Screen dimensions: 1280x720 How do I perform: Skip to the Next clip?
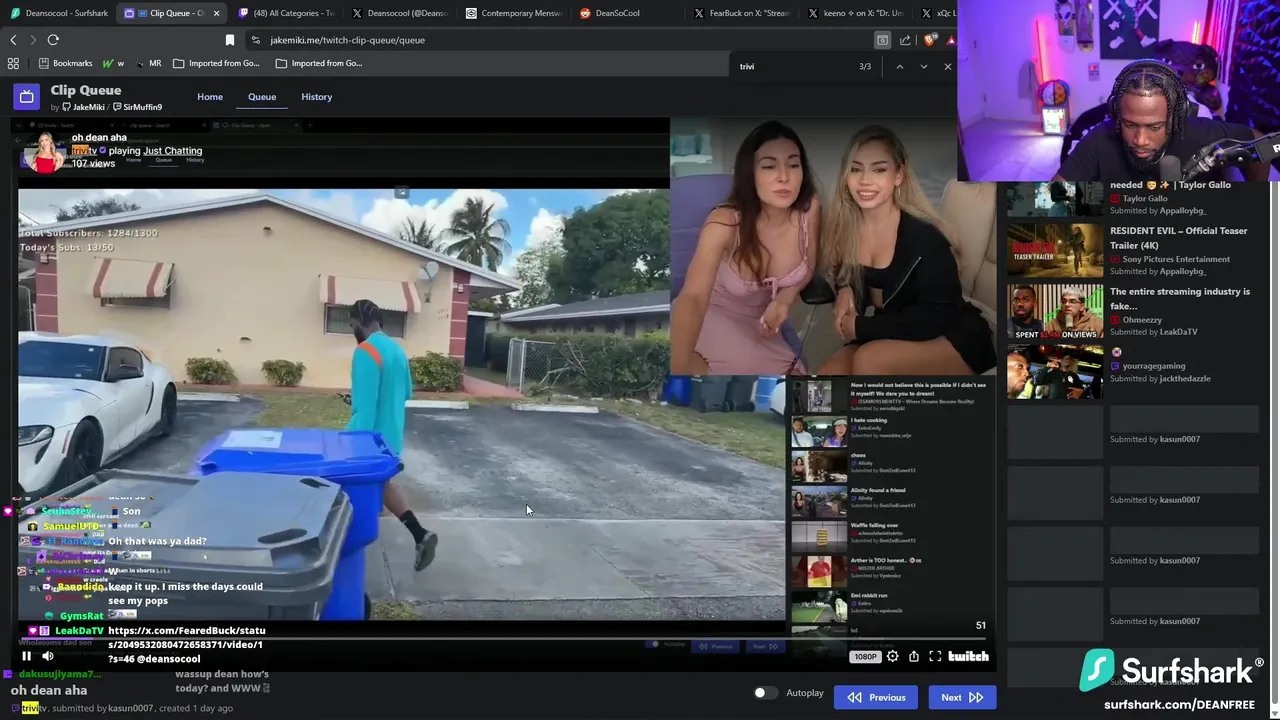(x=962, y=697)
